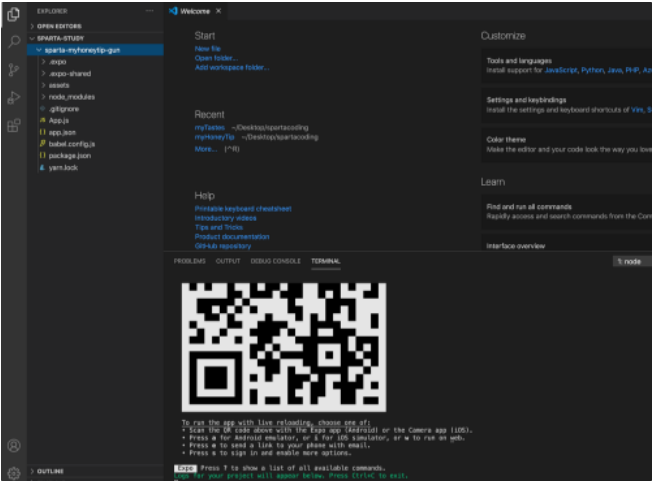Image resolution: width=654 pixels, height=483 pixels.
Task: Open the Color theme customization item
Action: click(x=567, y=144)
